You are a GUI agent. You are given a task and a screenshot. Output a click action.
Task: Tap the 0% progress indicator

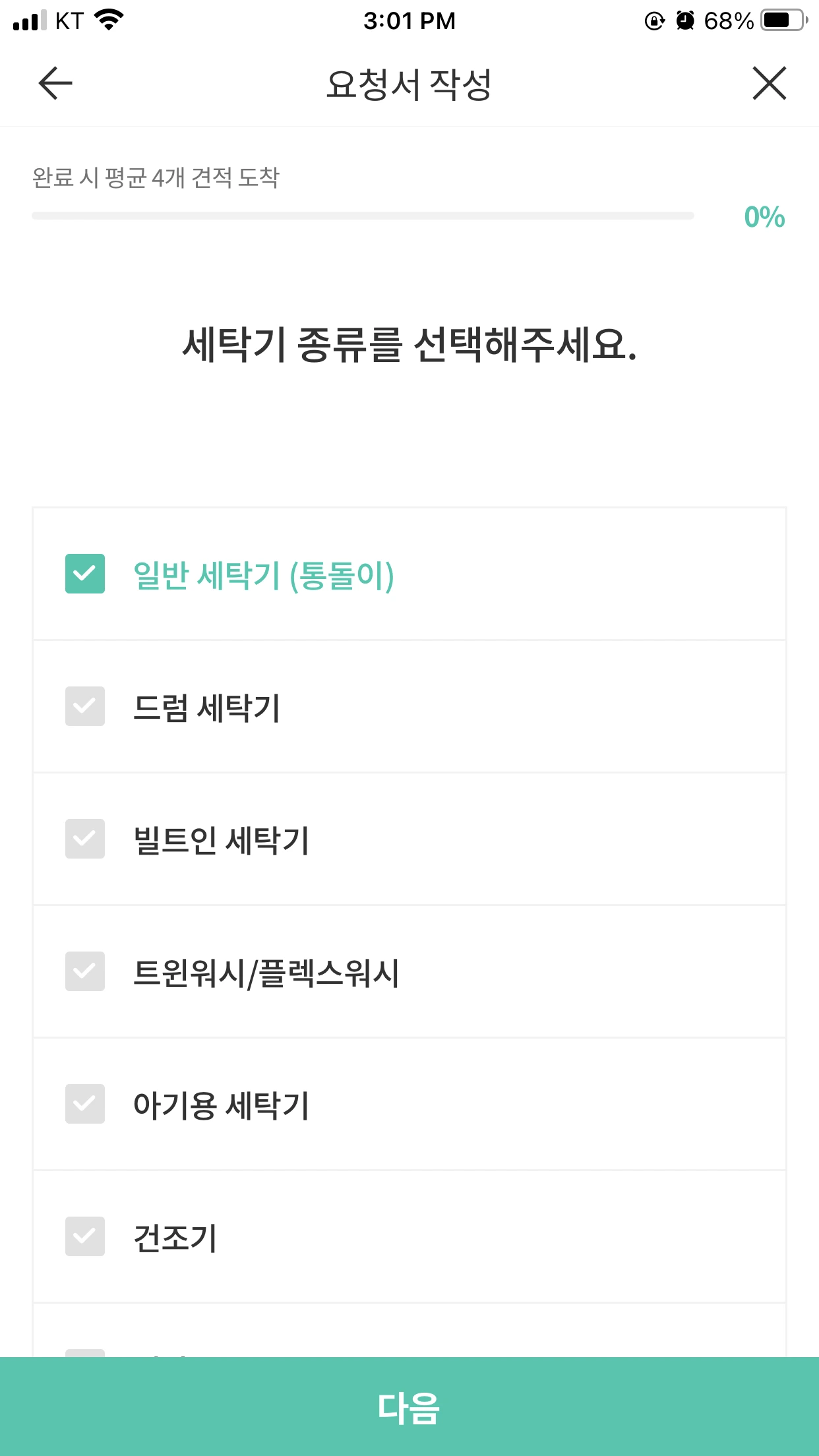pos(764,217)
